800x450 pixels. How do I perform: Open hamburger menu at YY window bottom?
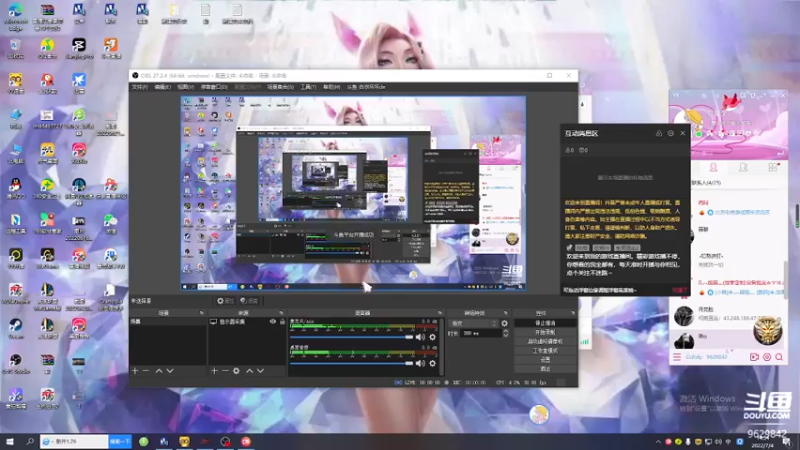coord(677,357)
